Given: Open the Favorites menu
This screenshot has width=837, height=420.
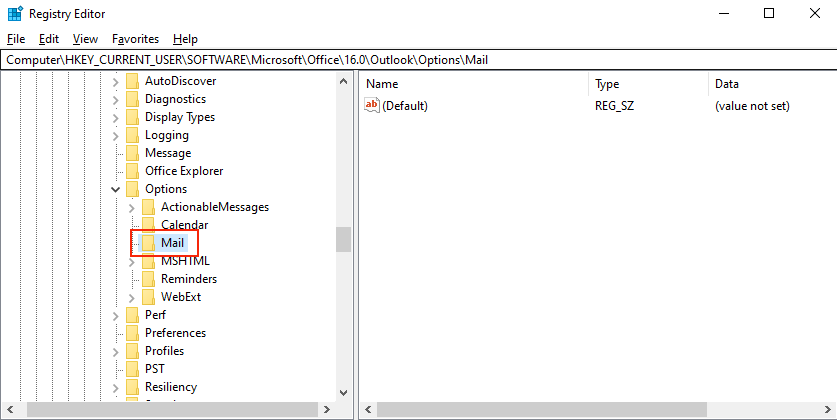Looking at the screenshot, I should pyautogui.click(x=135, y=39).
